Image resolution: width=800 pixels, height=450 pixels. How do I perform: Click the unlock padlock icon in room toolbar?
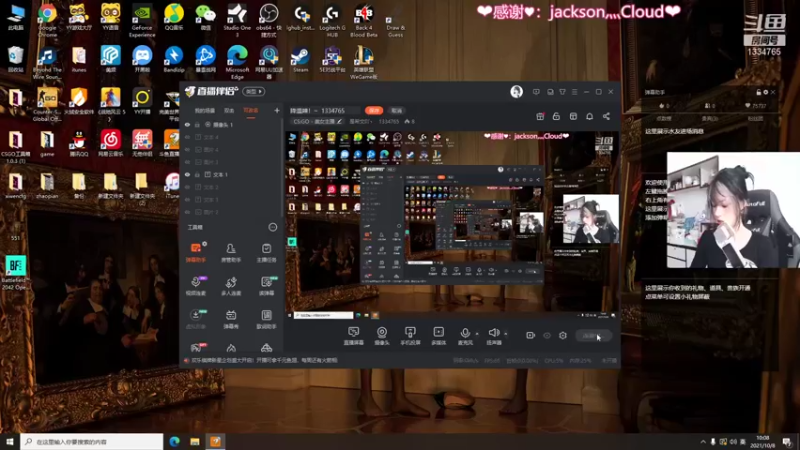(x=556, y=116)
